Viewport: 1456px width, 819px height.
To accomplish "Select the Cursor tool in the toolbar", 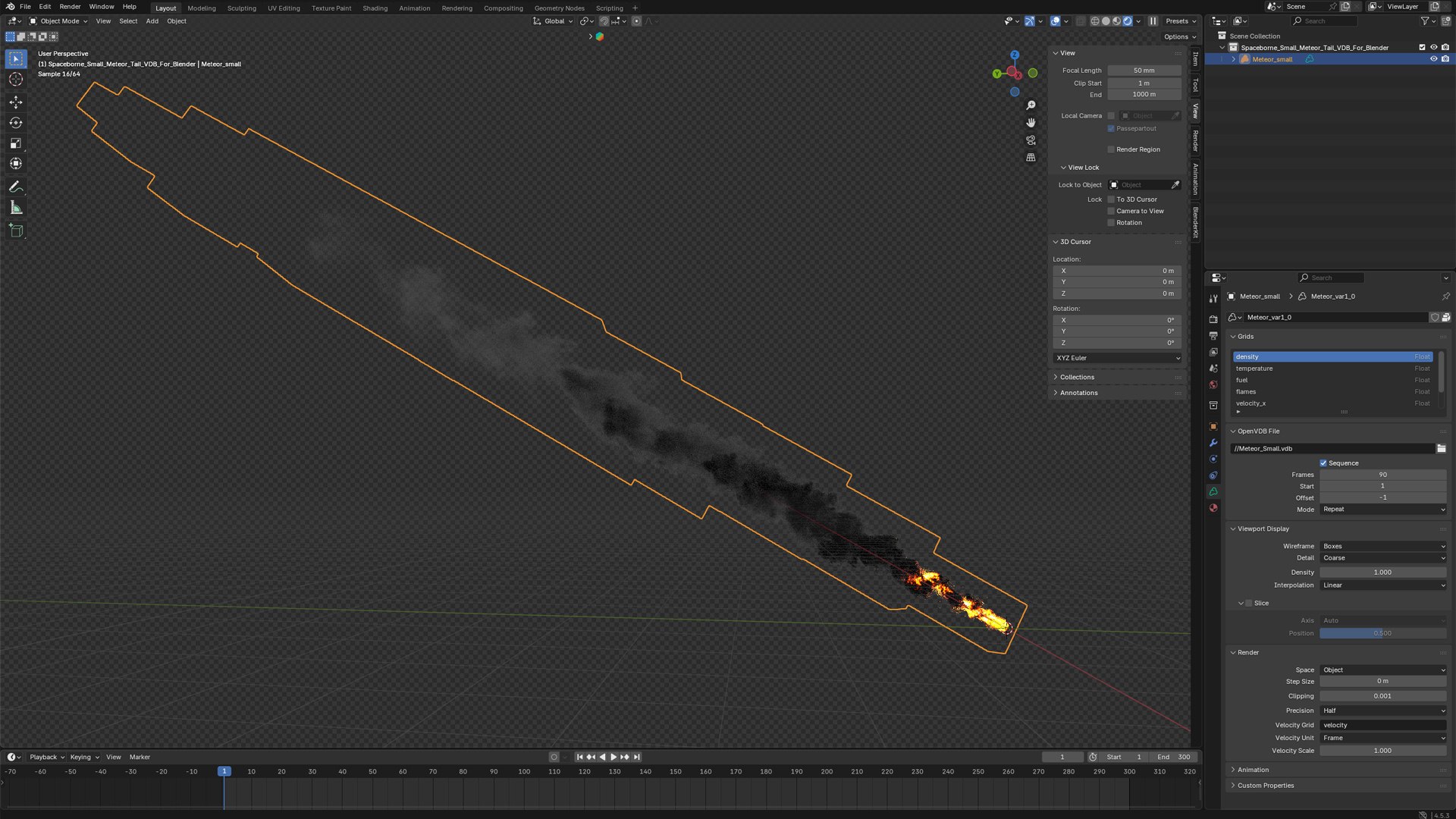I will (x=16, y=80).
